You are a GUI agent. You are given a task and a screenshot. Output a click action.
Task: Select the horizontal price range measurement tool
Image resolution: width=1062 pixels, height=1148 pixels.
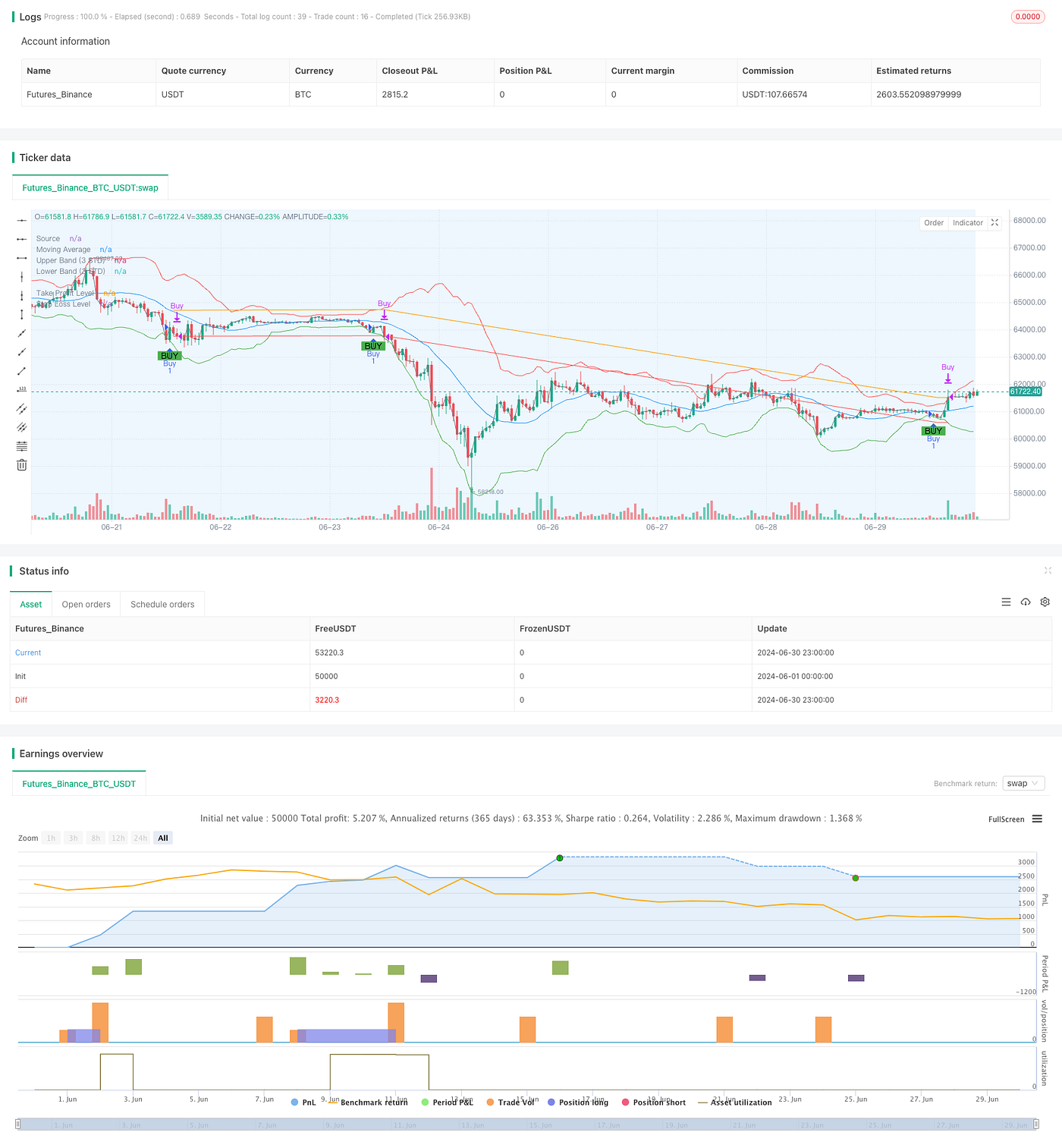click(x=21, y=258)
